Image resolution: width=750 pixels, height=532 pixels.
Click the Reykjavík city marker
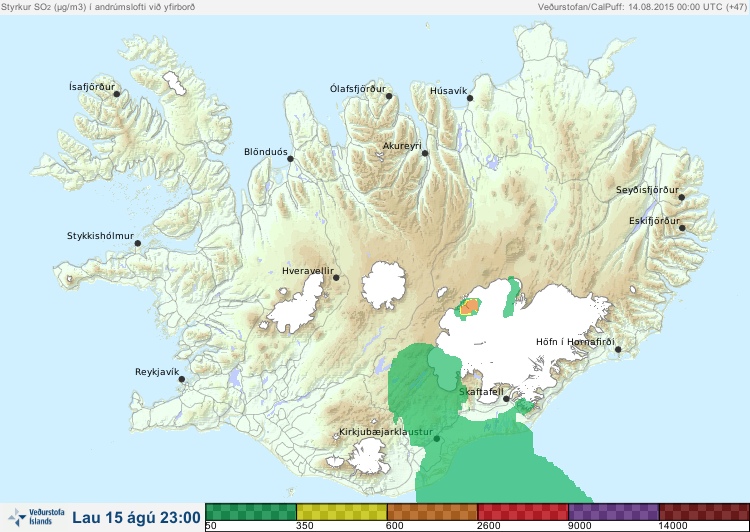point(182,379)
